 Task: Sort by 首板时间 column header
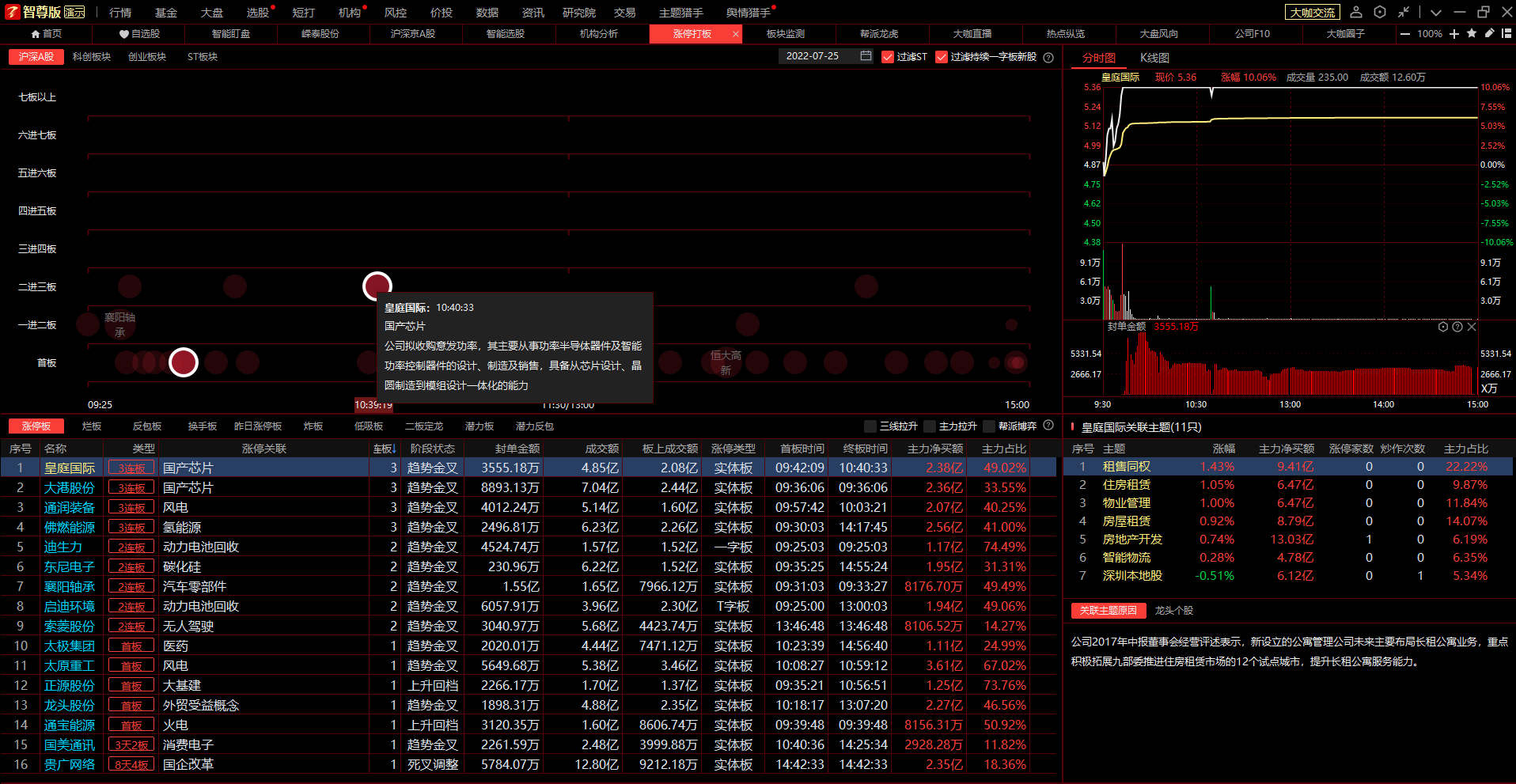802,449
